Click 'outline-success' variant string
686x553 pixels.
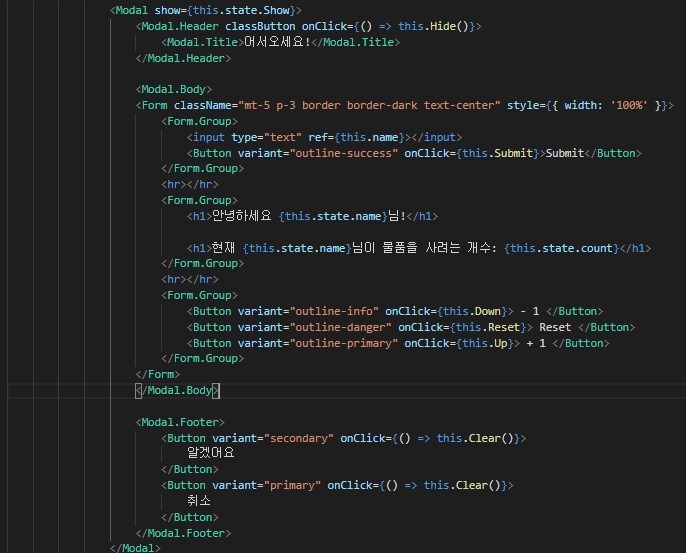[343, 154]
